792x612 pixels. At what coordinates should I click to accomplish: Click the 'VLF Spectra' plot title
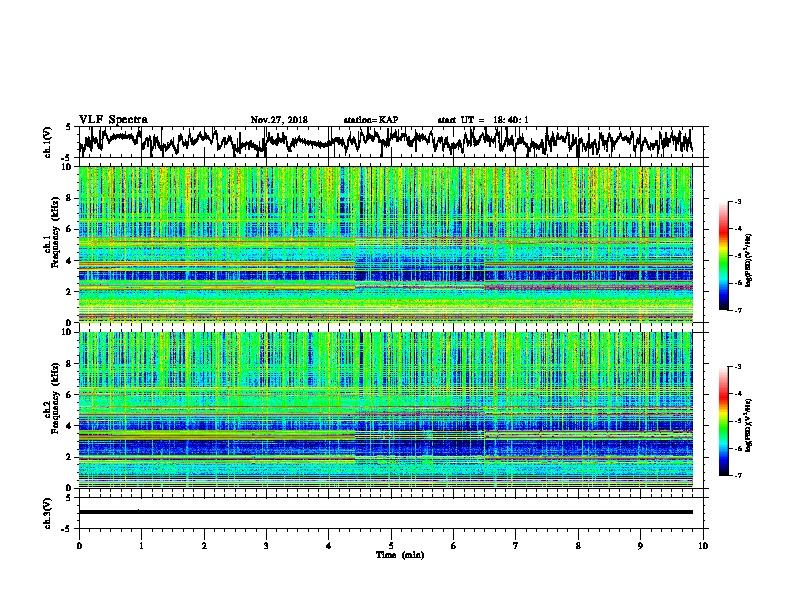(113, 120)
